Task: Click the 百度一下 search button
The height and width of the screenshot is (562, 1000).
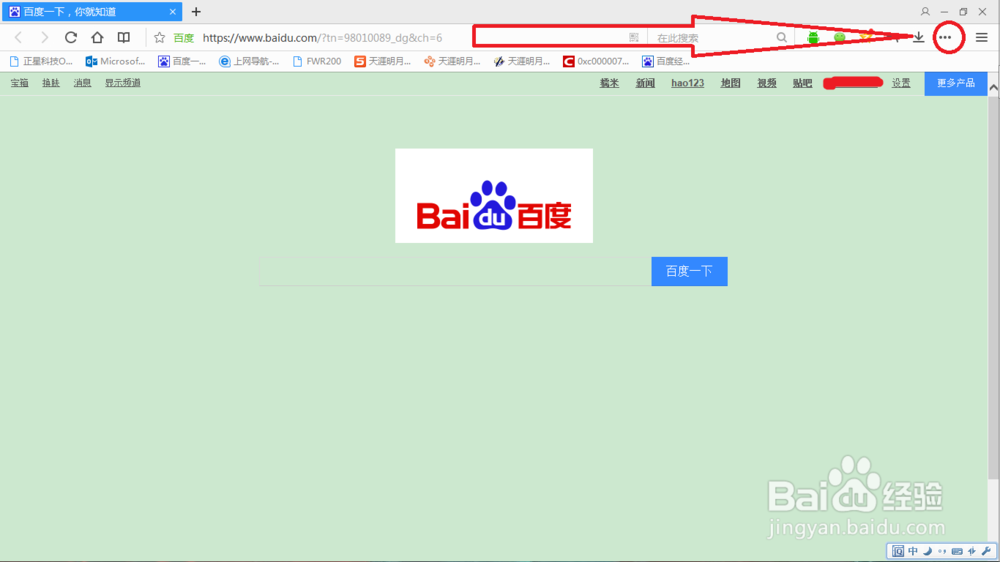Action: (689, 272)
